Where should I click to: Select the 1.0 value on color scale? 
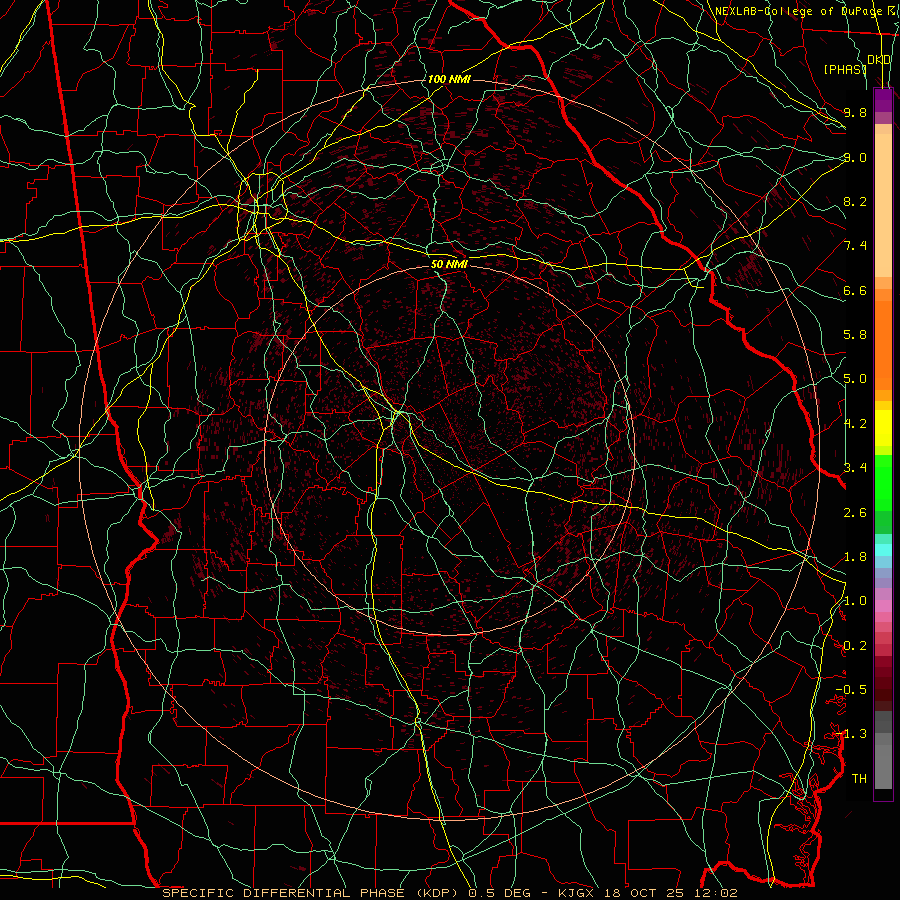click(855, 601)
